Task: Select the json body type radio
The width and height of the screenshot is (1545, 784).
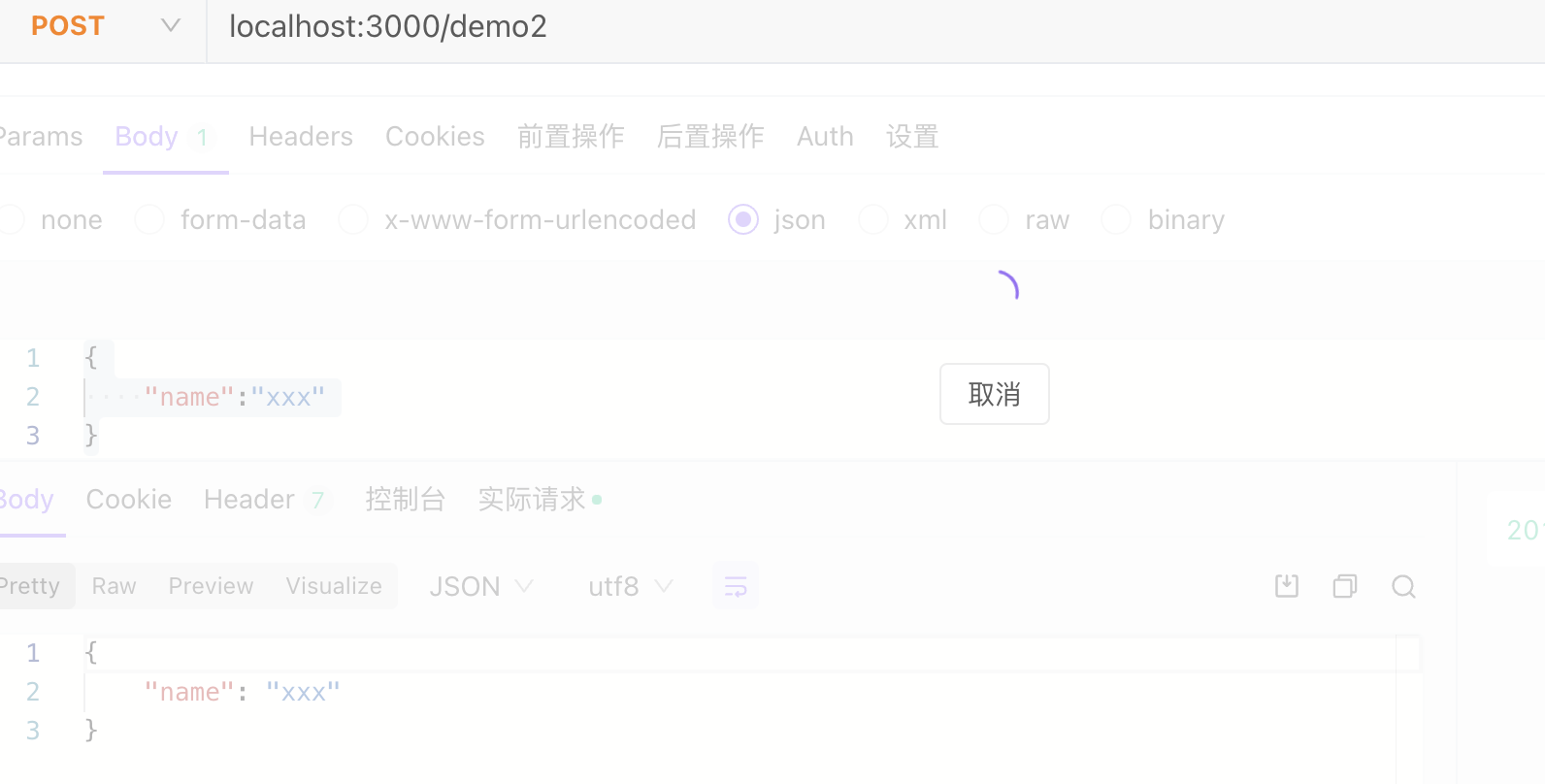Action: point(743,220)
